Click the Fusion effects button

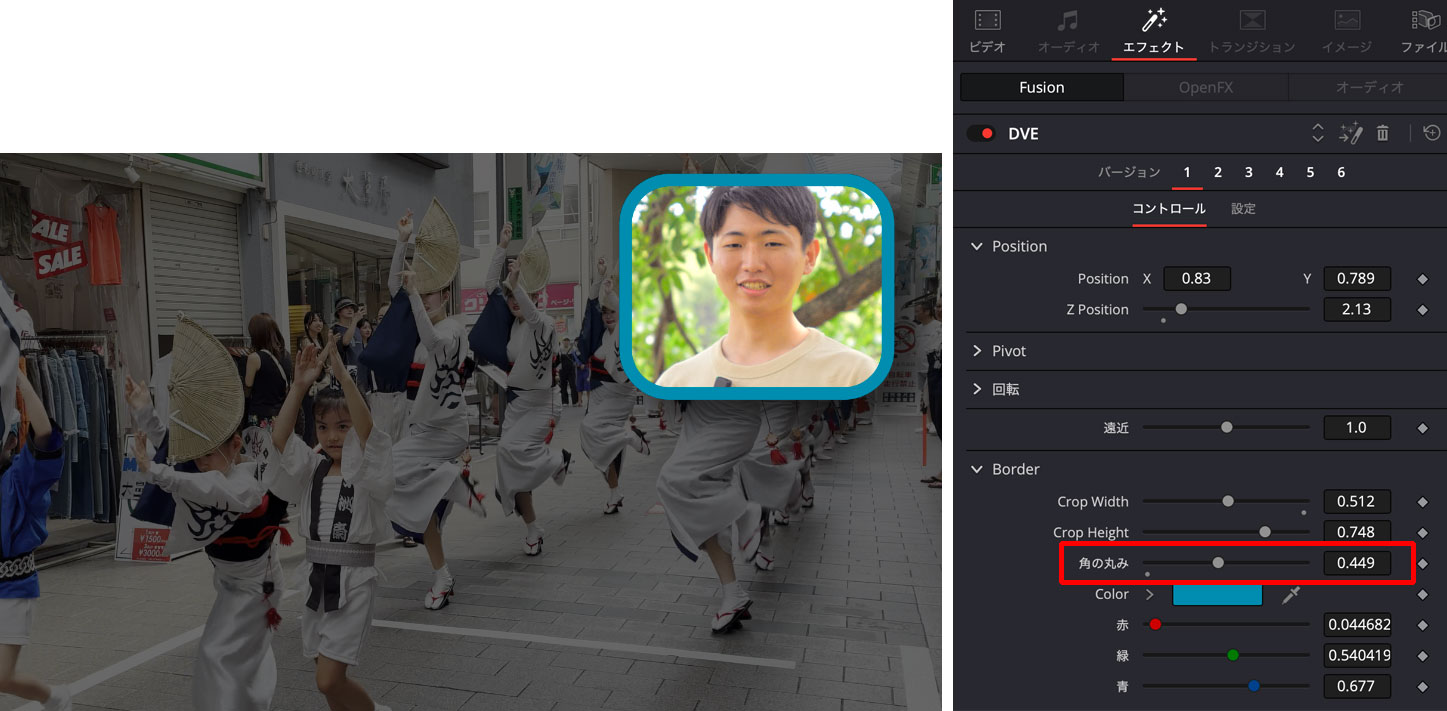(x=1041, y=88)
